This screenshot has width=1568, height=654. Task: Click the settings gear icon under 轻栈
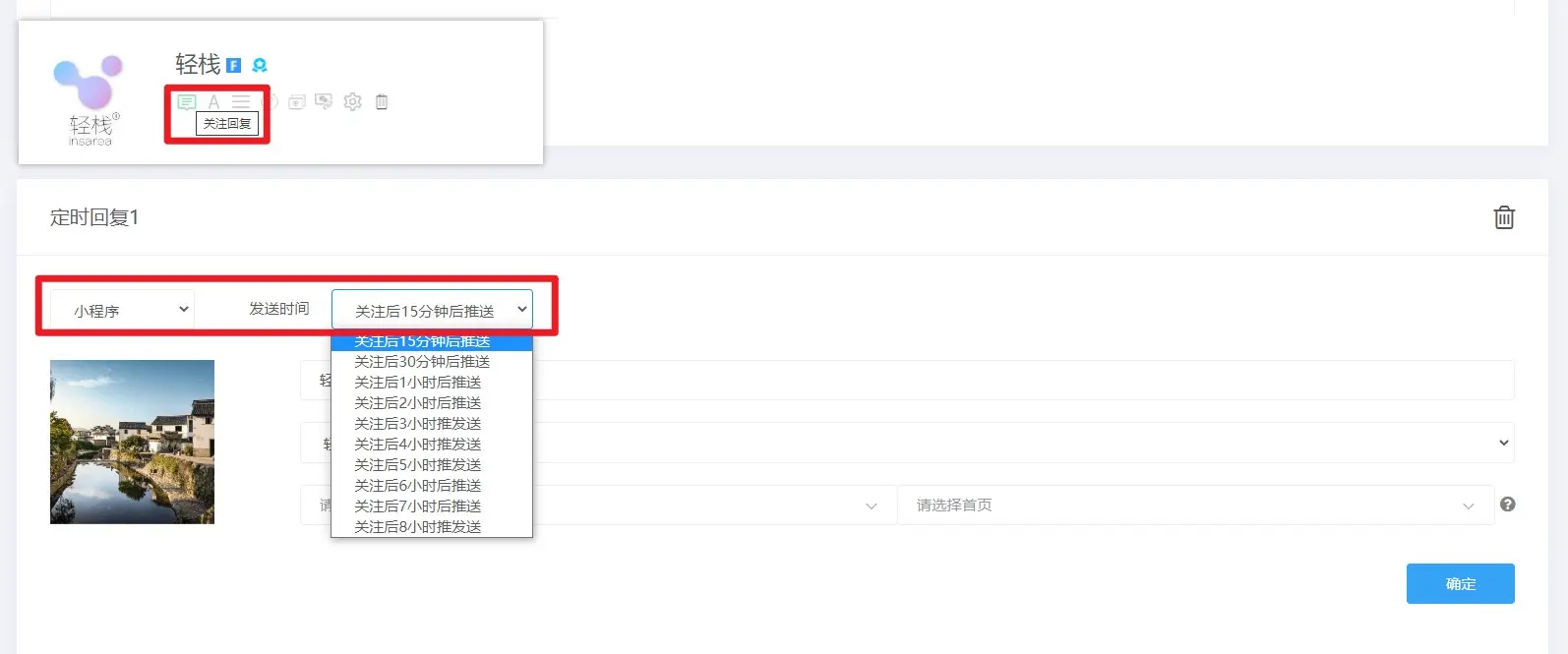coord(353,102)
